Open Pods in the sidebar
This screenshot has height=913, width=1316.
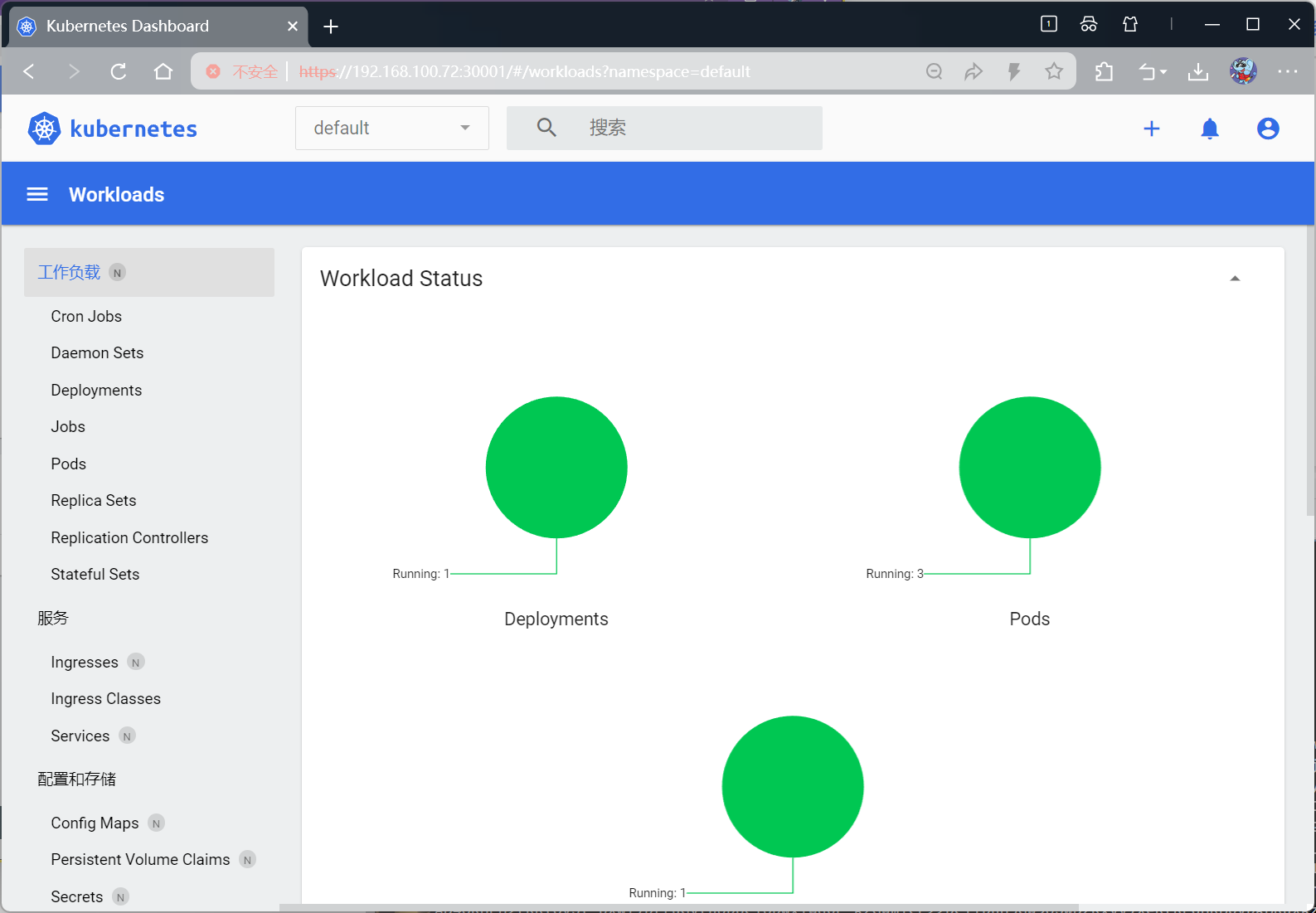coord(68,464)
